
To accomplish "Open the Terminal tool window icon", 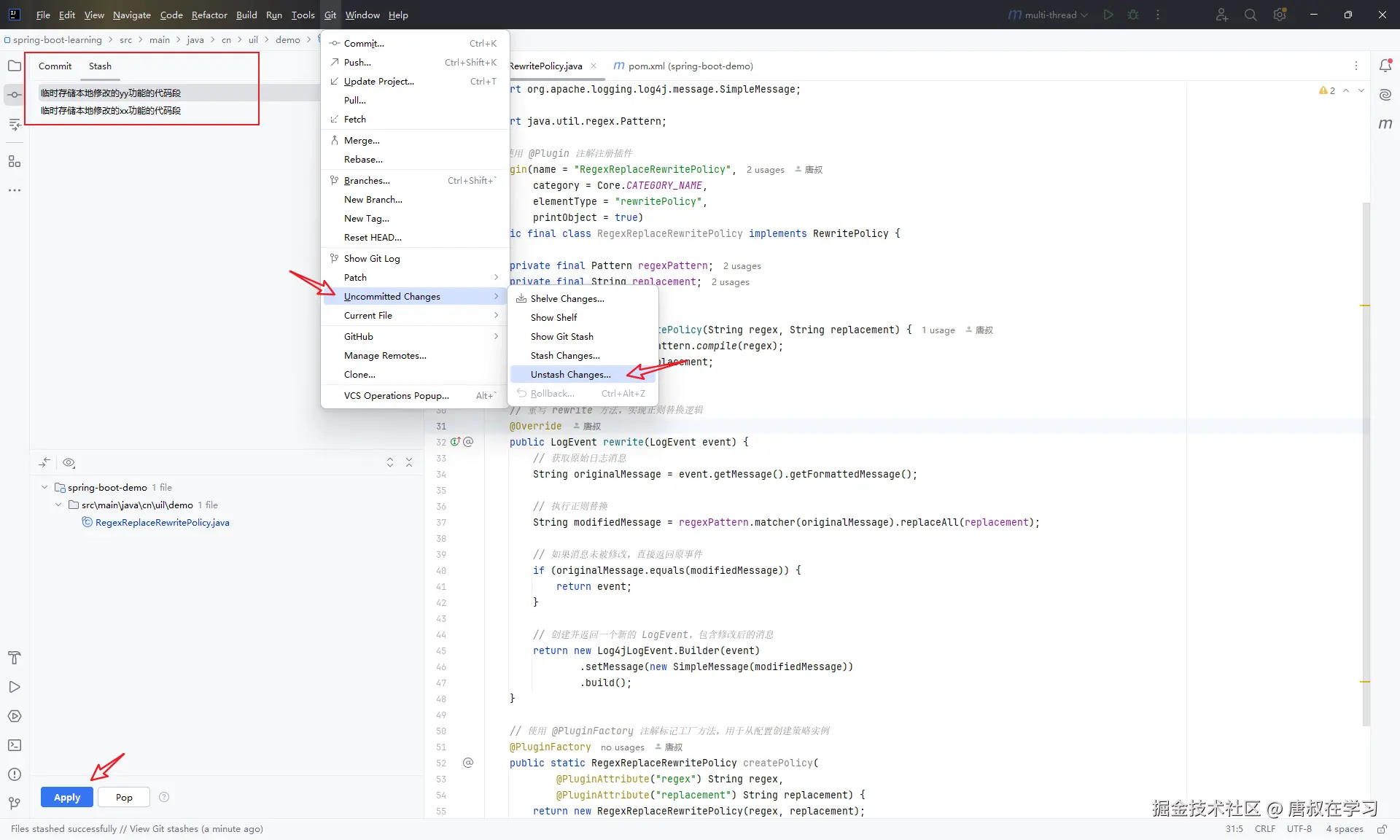I will [15, 745].
